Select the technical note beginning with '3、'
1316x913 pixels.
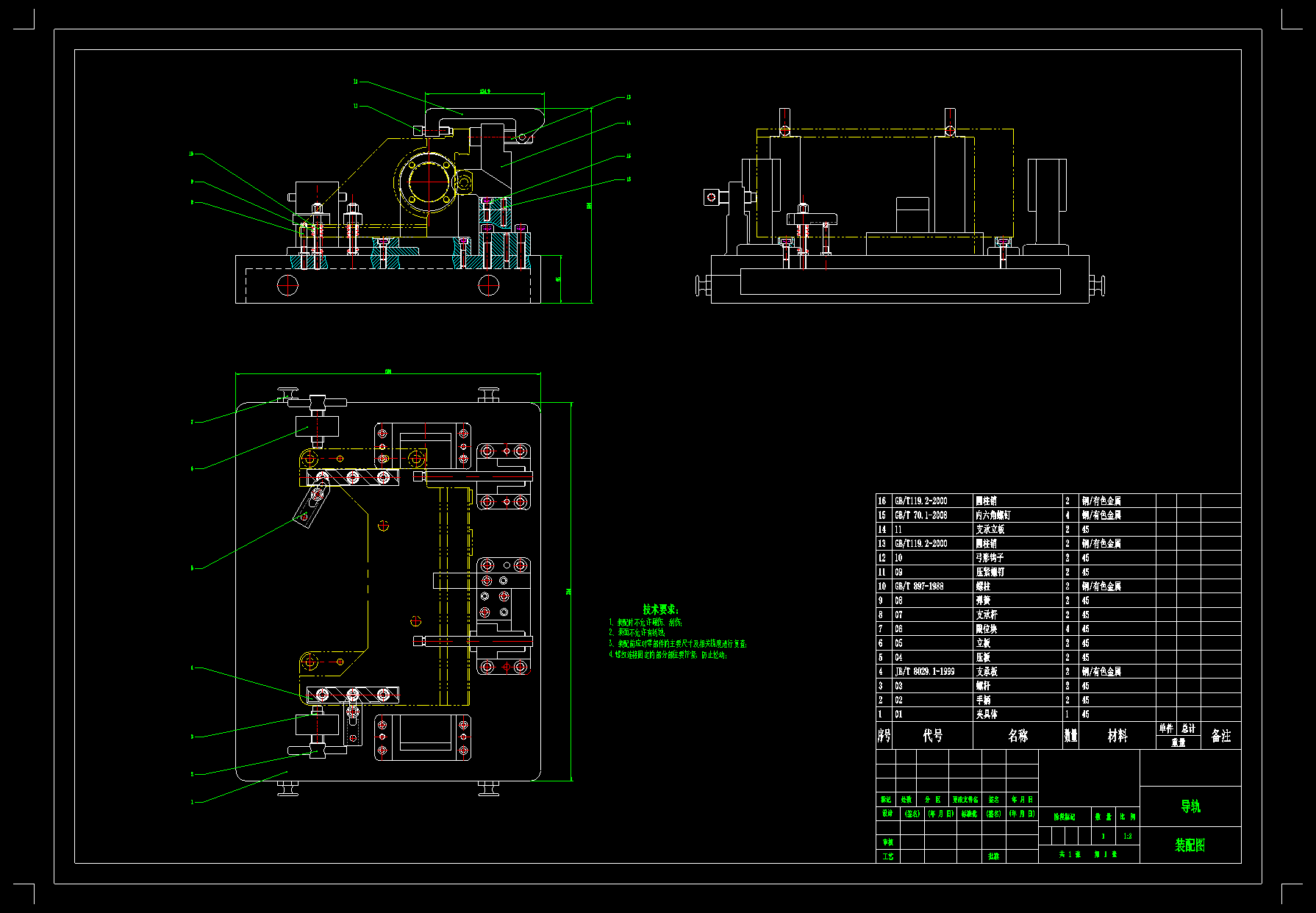[678, 643]
